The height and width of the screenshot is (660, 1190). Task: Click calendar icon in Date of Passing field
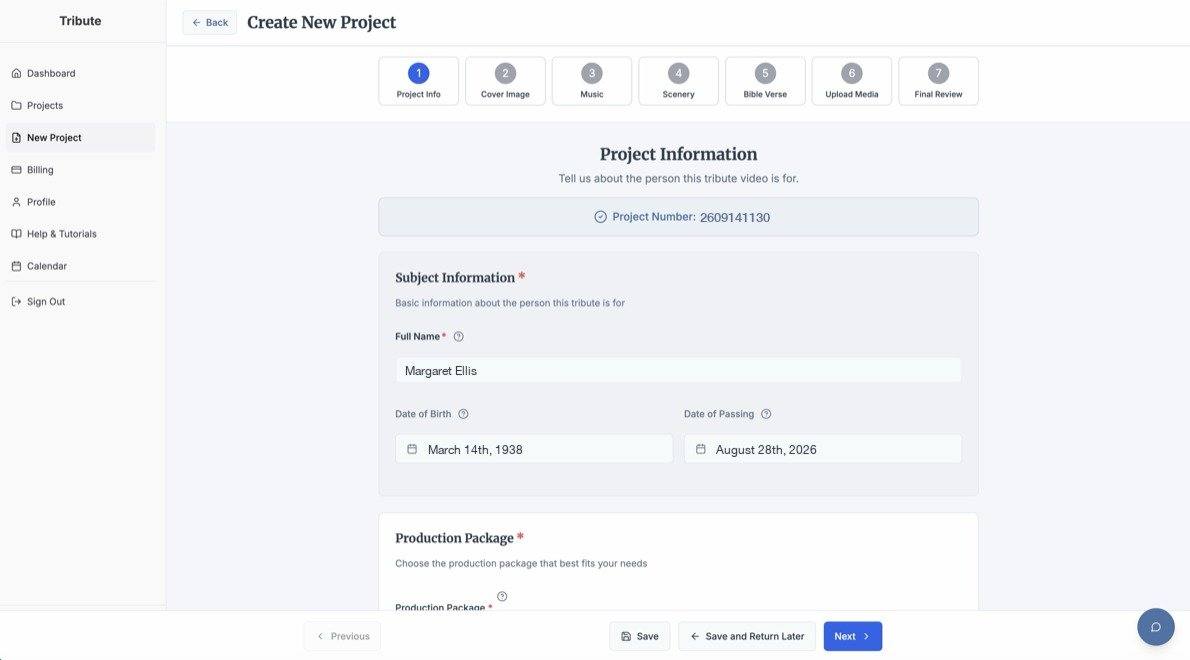[x=700, y=449]
